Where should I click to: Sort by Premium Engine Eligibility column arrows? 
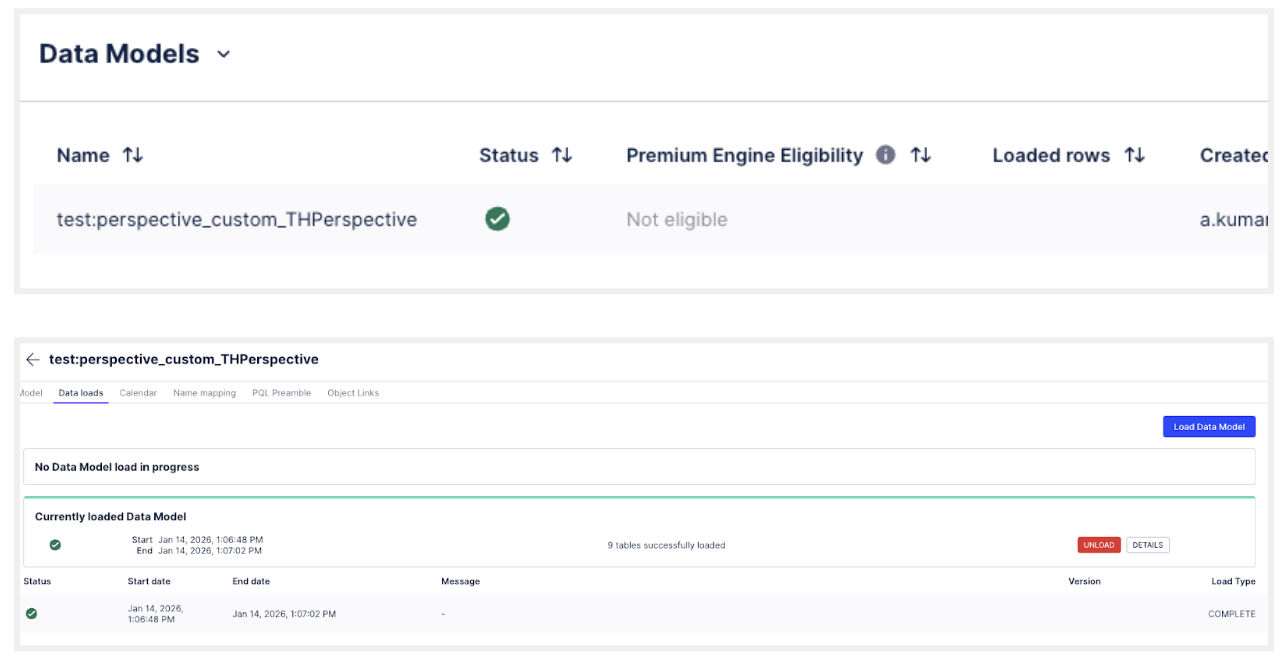coord(920,155)
